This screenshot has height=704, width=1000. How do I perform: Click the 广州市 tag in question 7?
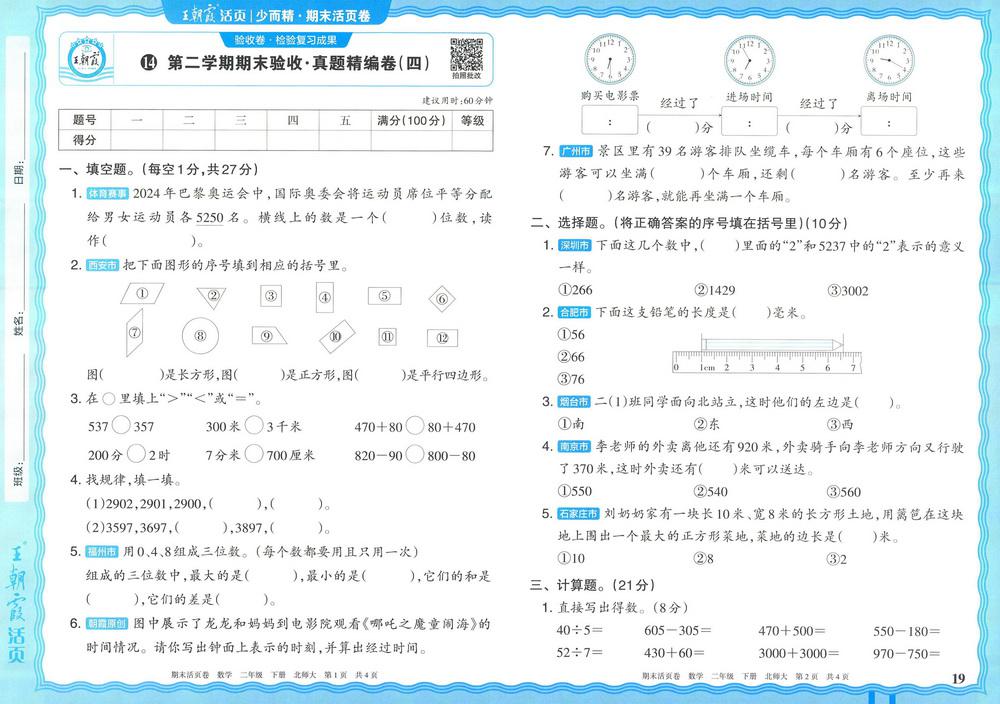(576, 151)
